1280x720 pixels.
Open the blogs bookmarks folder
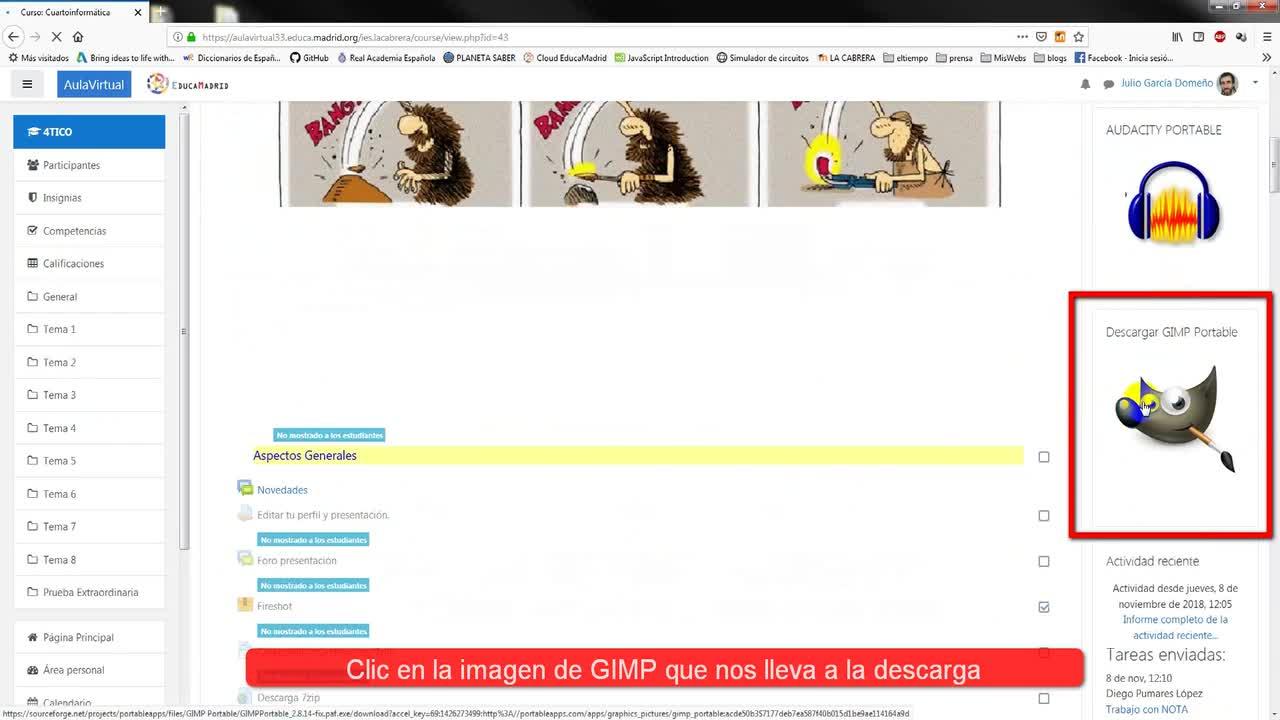point(1050,58)
